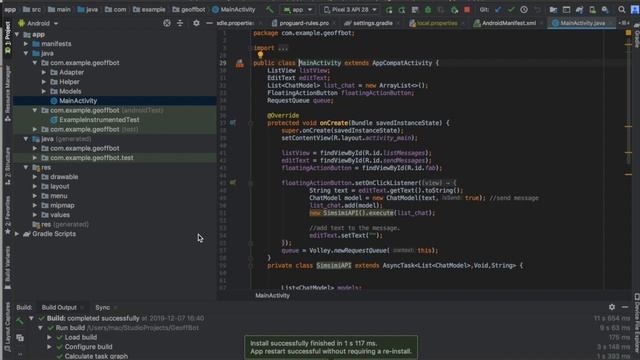Screen dimensions: 640x360
Task: Open the values resource folder
Action: coord(60,215)
